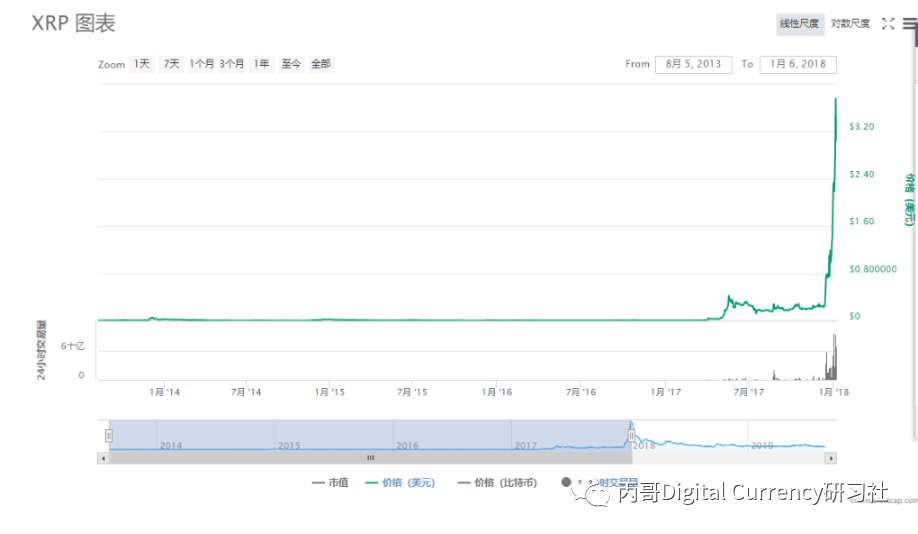This screenshot has height=534, width=918.
Task: Select the 3个月 zoom range
Action: click(232, 64)
